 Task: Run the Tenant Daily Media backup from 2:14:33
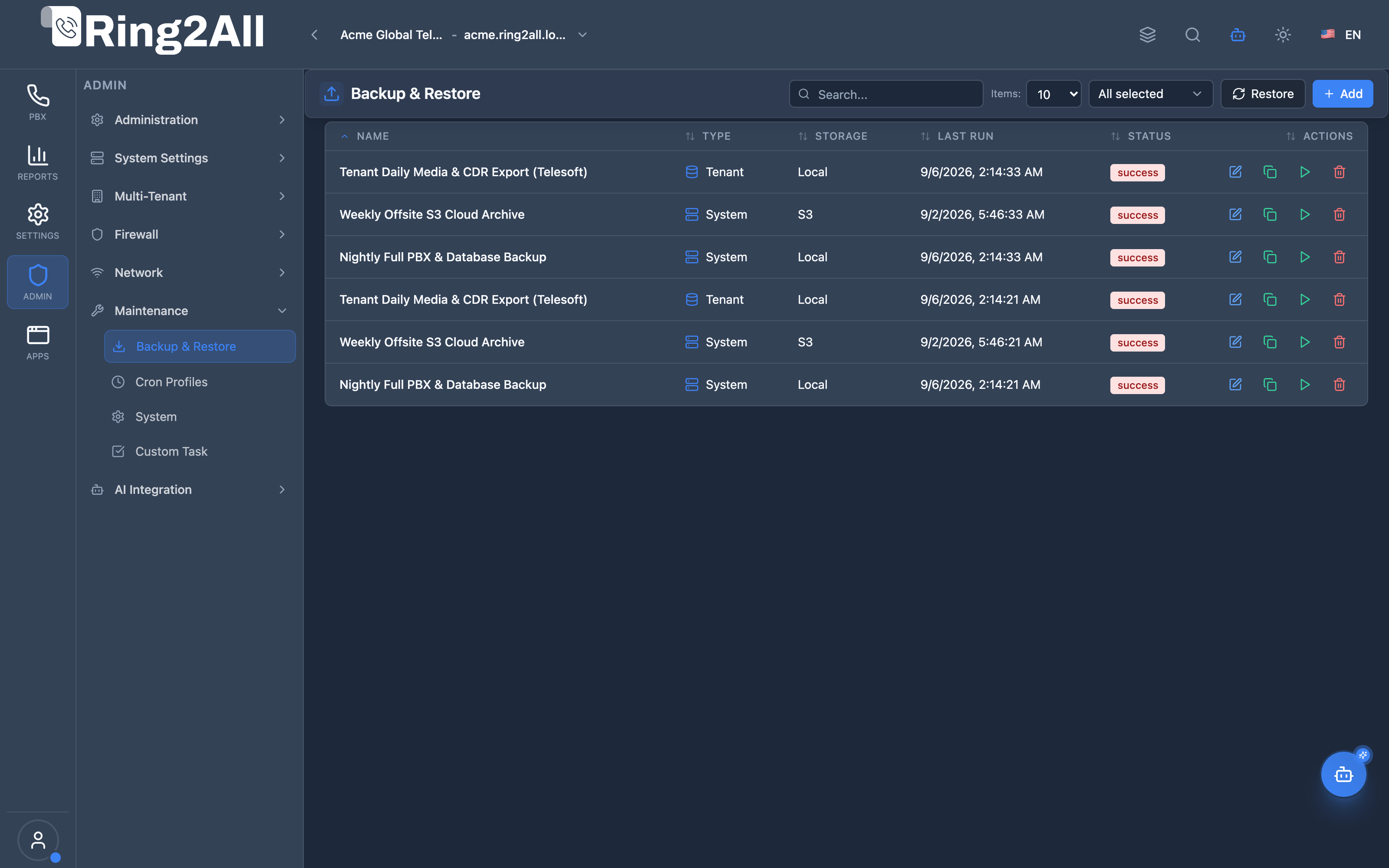click(x=1305, y=172)
